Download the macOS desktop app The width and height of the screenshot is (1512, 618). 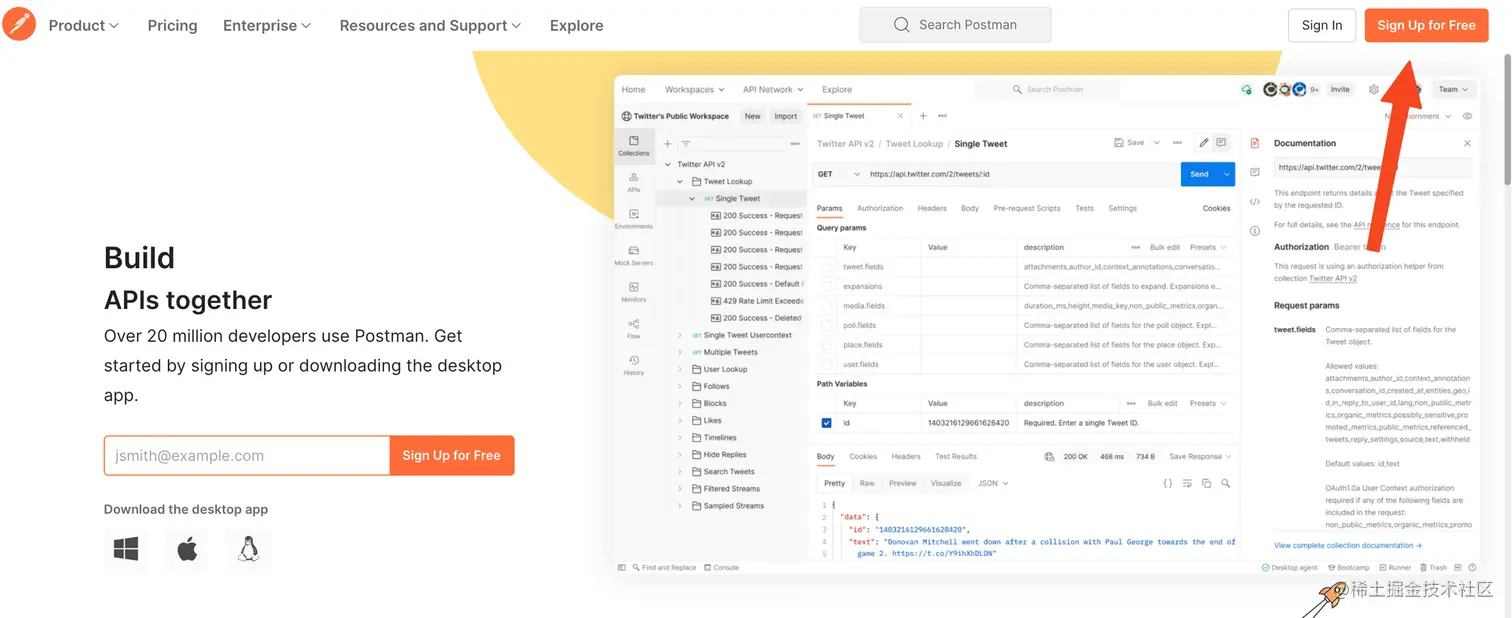tap(187, 549)
